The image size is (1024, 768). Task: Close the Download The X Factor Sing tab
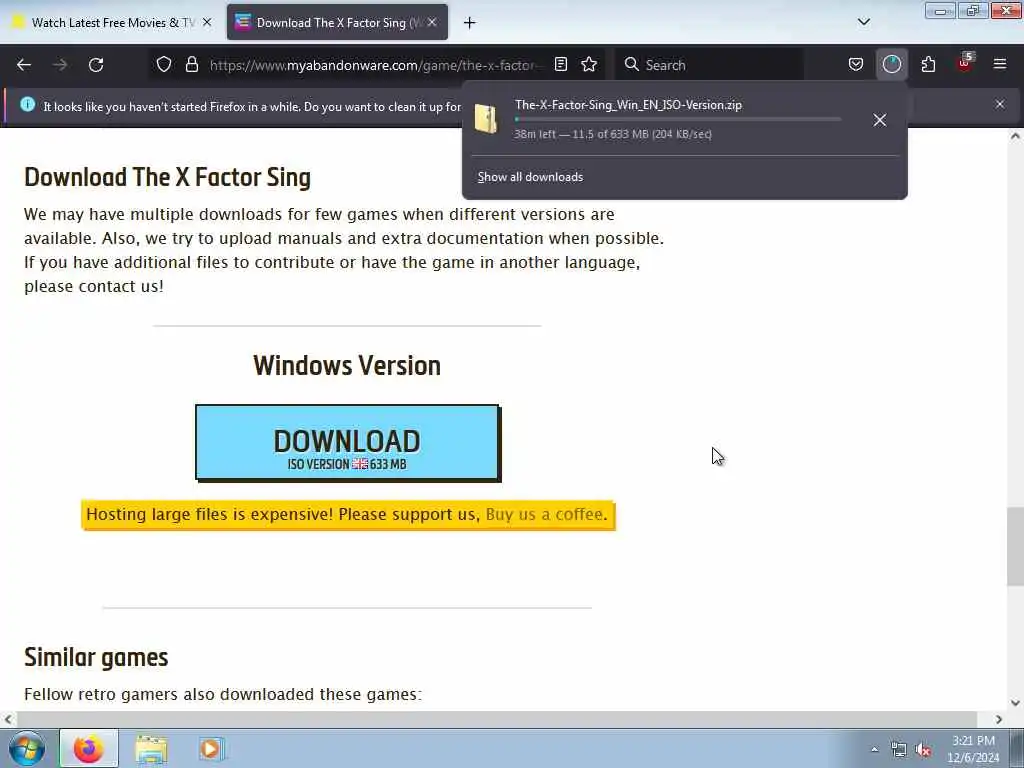pos(432,22)
